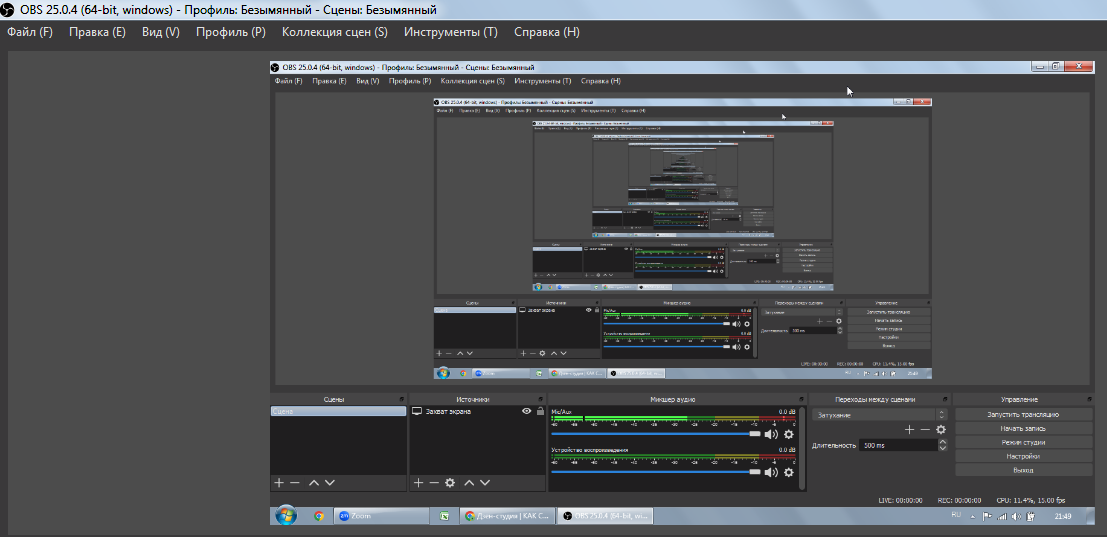Mute Mic/Aux via speaker icon in the largest audio mixer
This screenshot has width=1107, height=537.
coord(771,434)
